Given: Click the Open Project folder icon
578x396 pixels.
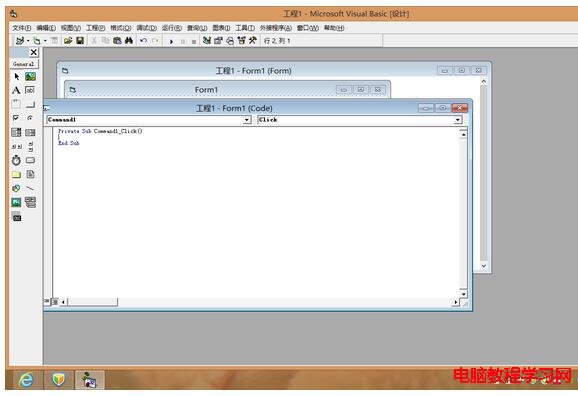Looking at the screenshot, I should (x=68, y=41).
